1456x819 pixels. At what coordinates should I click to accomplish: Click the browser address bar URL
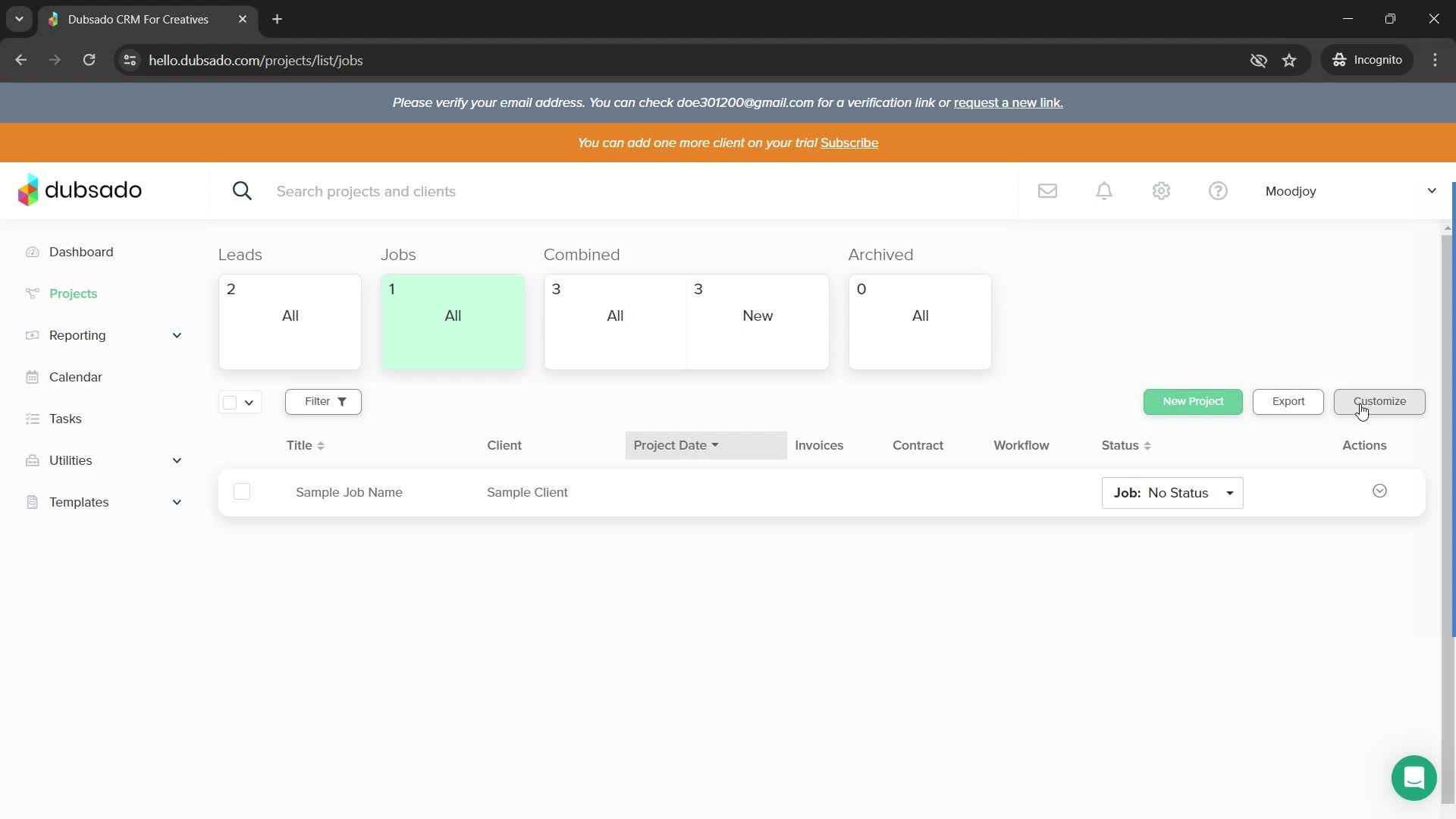tap(256, 60)
